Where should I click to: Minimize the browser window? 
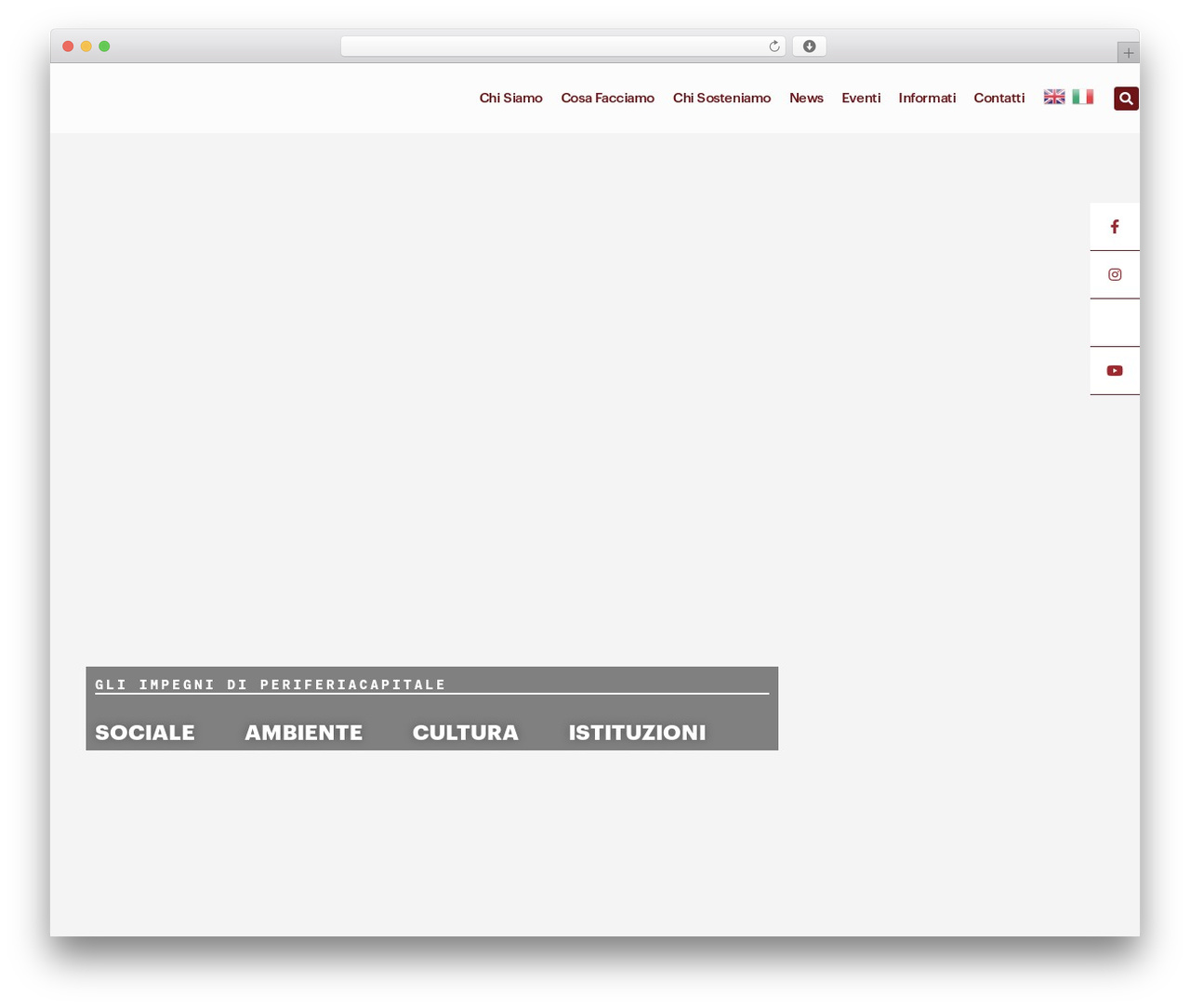[86, 46]
